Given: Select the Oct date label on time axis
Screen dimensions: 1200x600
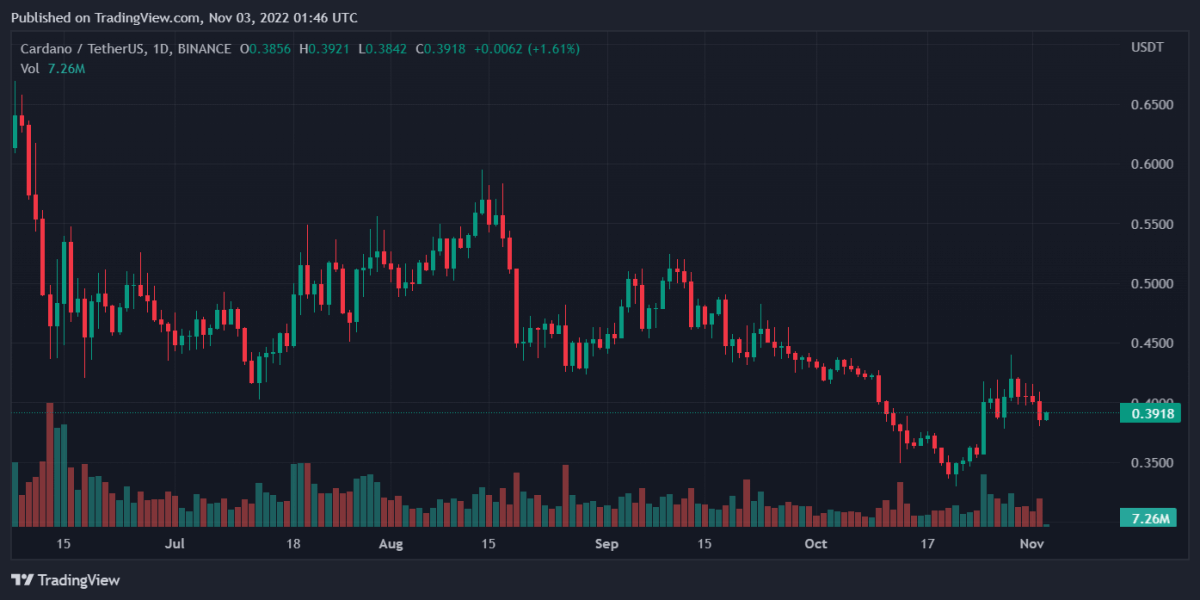Looking at the screenshot, I should [x=816, y=544].
